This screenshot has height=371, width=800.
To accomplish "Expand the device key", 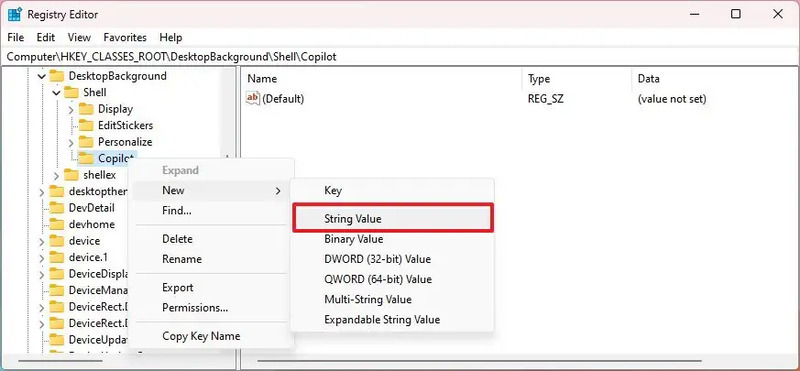I will click(x=41, y=241).
